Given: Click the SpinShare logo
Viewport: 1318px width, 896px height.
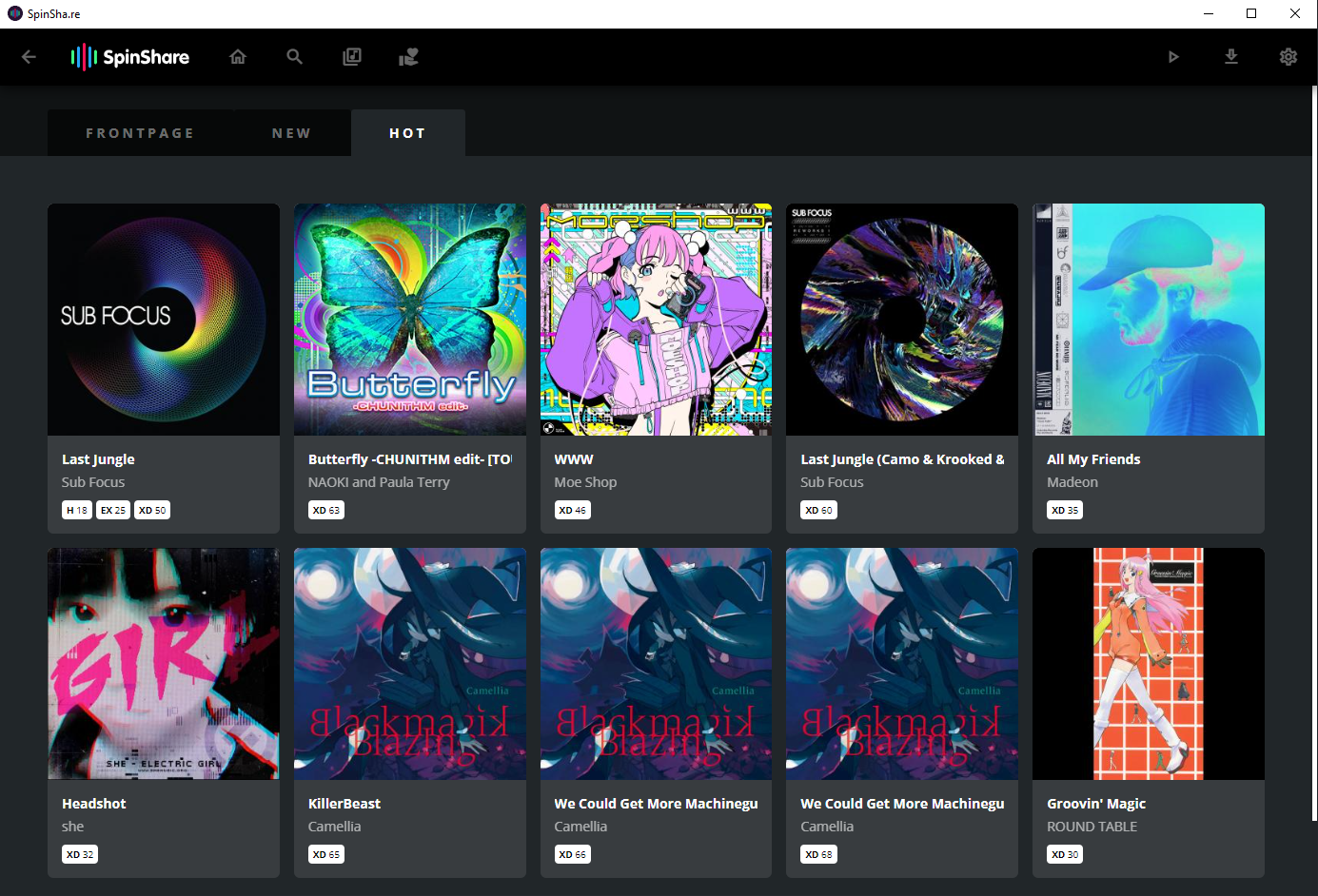Looking at the screenshot, I should [x=130, y=57].
